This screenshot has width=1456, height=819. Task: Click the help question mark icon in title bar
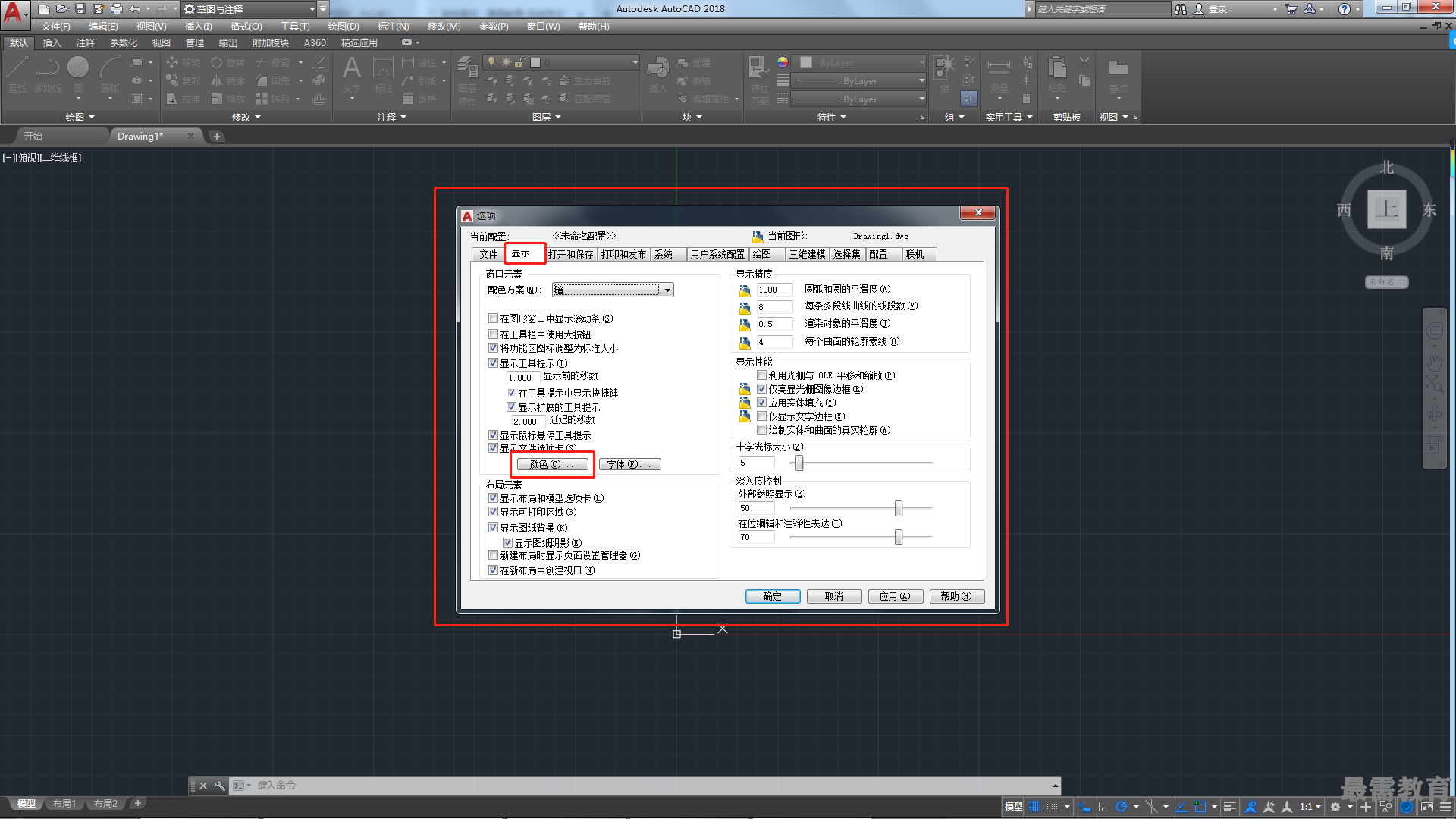[1345, 9]
